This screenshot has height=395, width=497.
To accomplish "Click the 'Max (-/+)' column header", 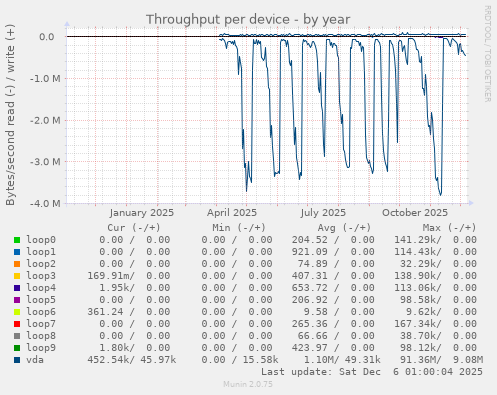I will tap(449, 228).
